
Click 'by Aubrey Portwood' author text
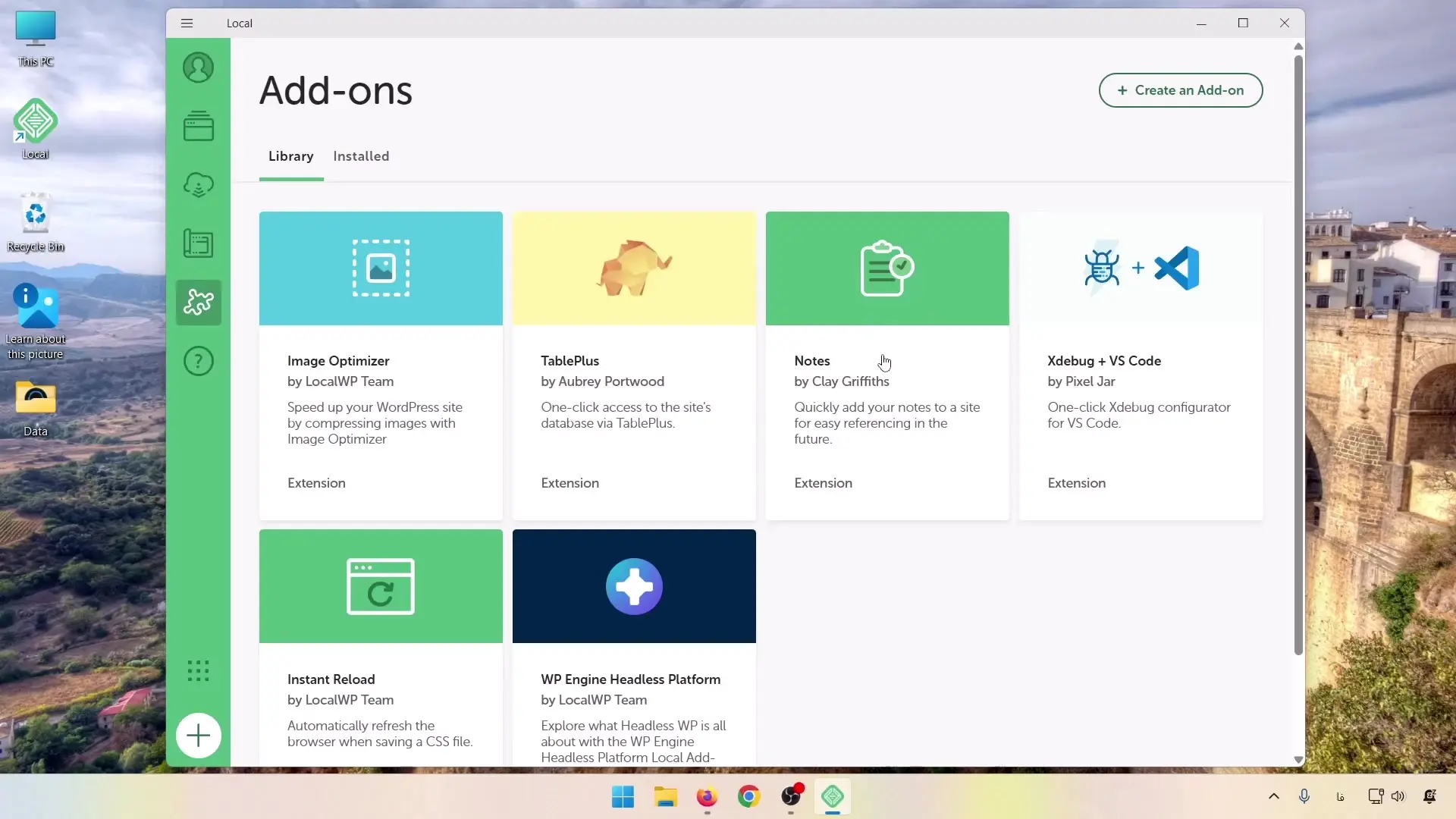pos(602,381)
